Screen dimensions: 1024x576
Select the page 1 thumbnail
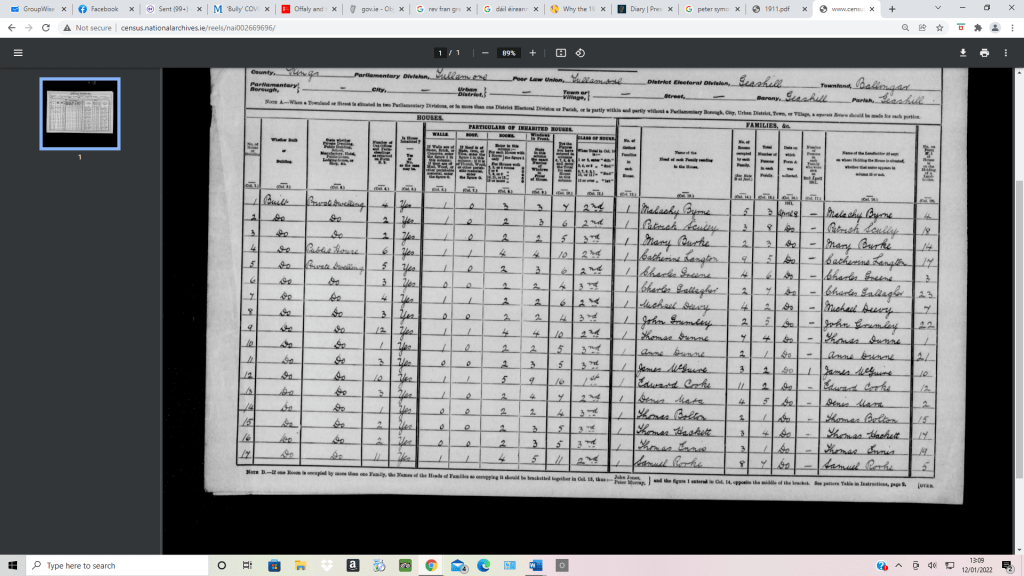click(79, 111)
